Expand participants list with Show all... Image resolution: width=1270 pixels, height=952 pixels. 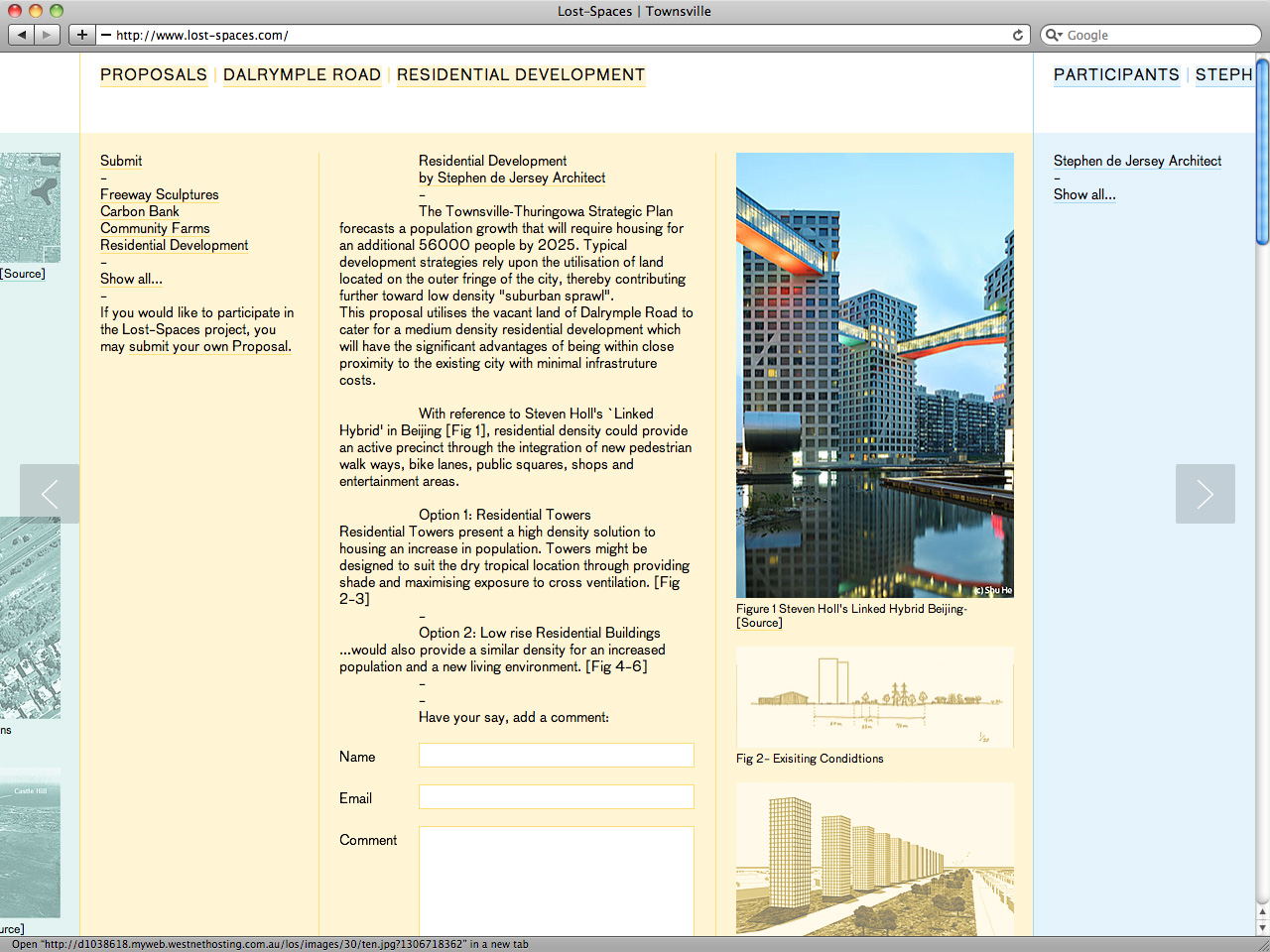(x=1084, y=194)
